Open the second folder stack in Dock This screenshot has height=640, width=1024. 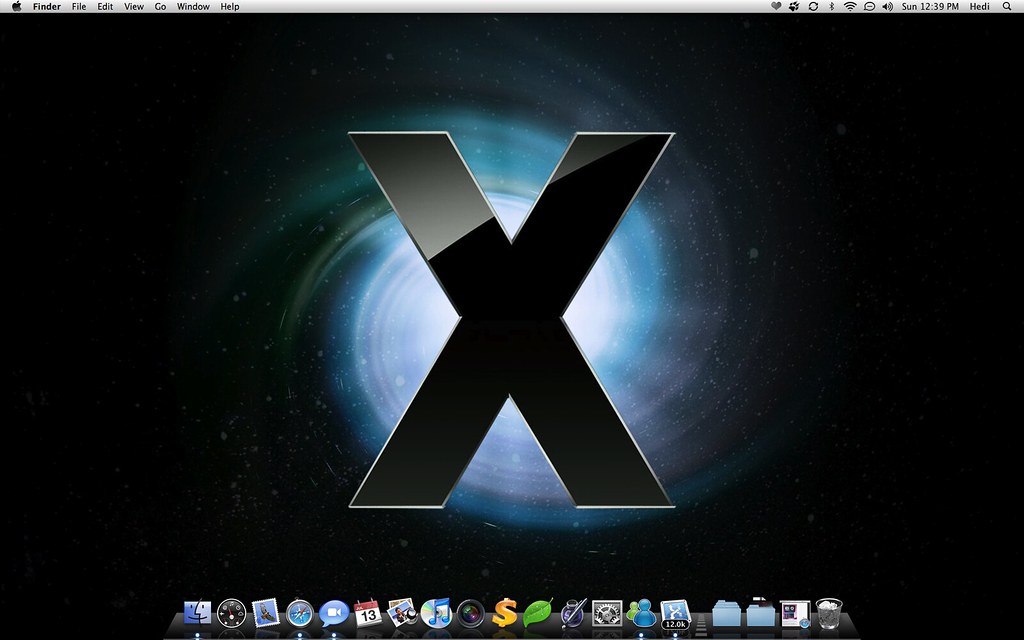pos(760,613)
